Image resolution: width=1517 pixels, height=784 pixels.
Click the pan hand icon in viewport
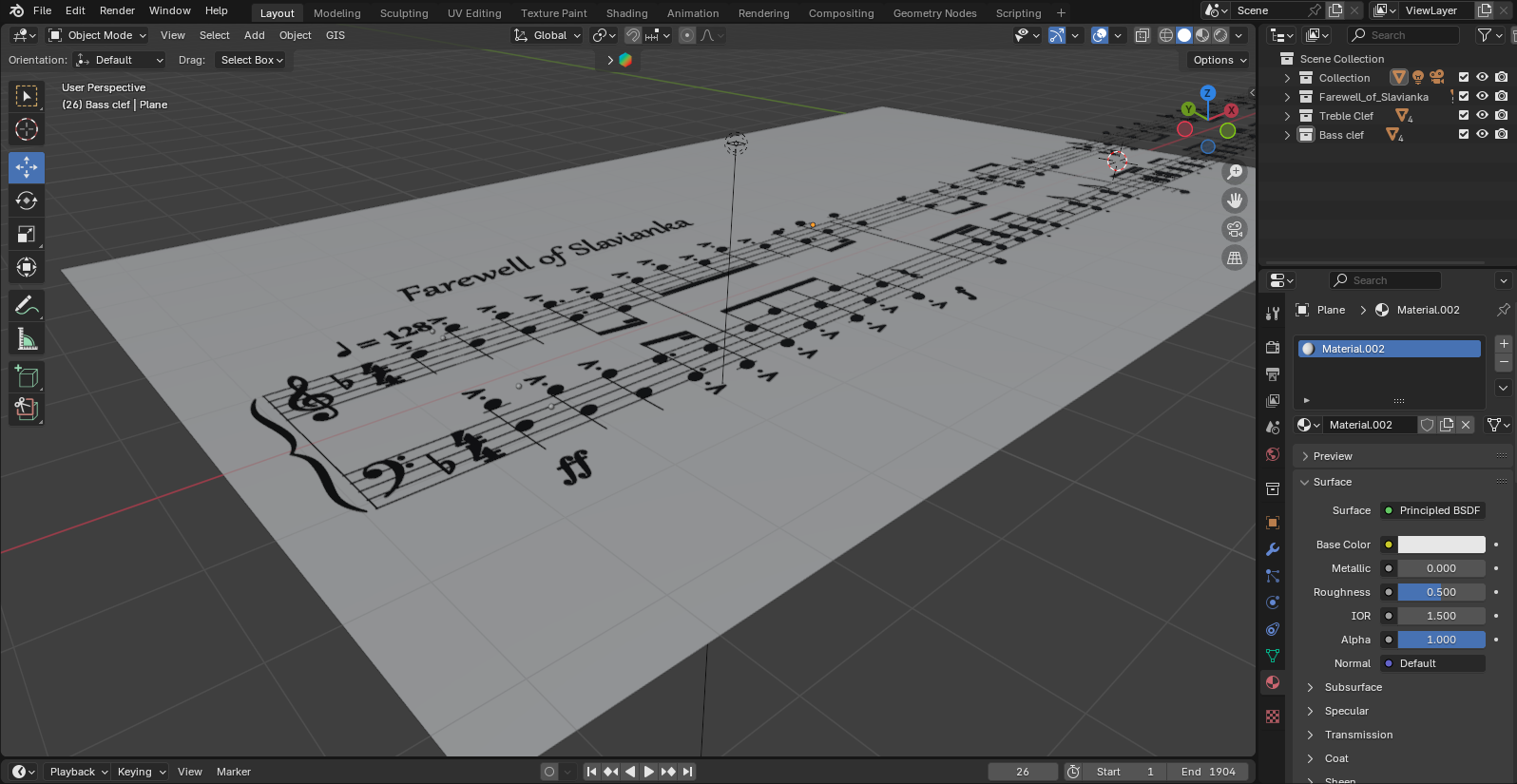click(x=1235, y=201)
